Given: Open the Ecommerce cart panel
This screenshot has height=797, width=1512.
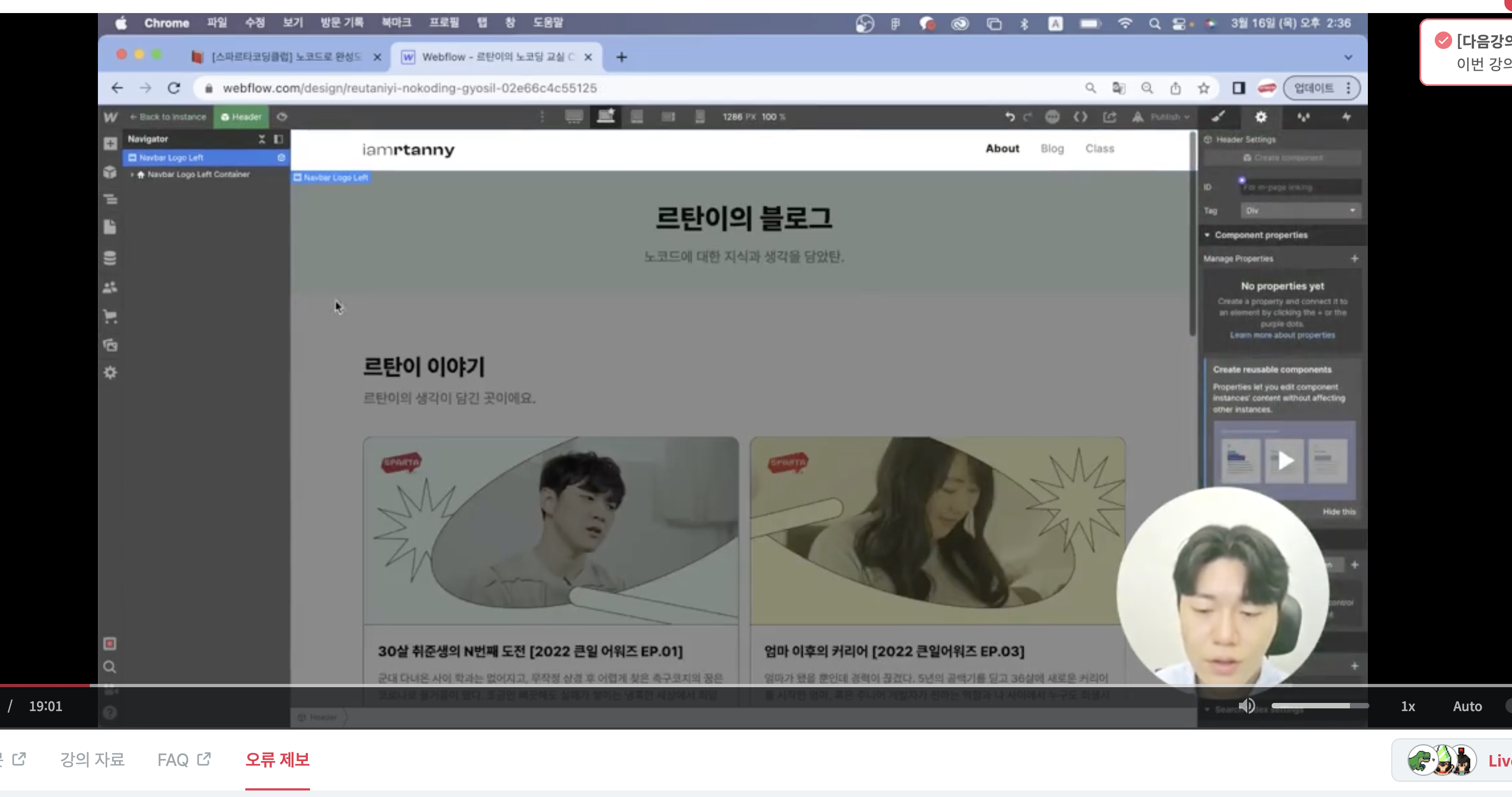Looking at the screenshot, I should (x=110, y=317).
